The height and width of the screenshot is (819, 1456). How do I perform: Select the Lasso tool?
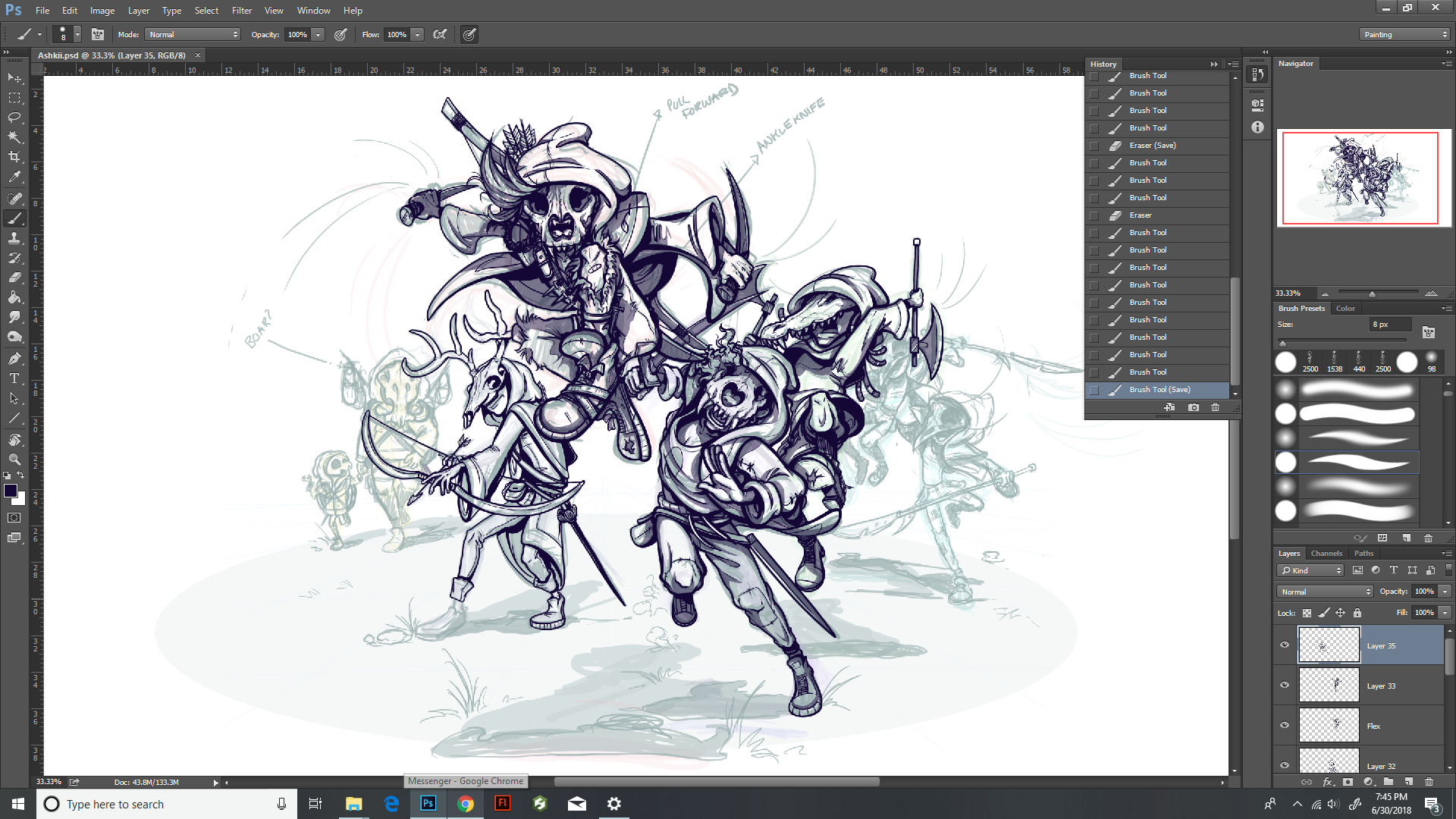click(x=14, y=118)
